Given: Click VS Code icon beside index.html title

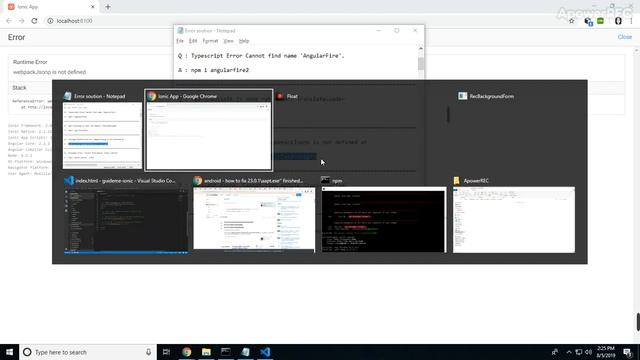Looking at the screenshot, I should coord(69,180).
